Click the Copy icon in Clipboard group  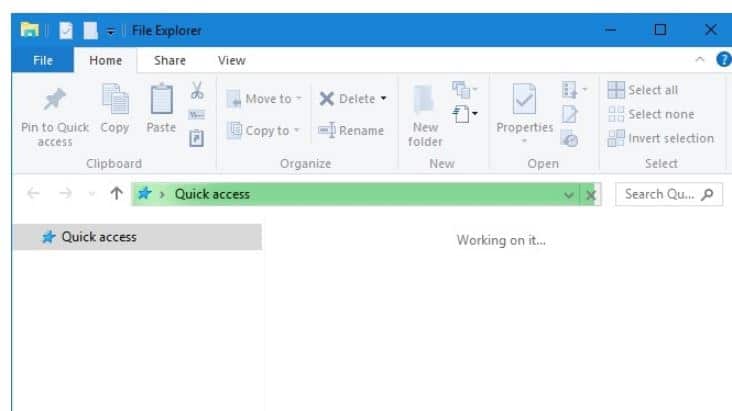coord(114,100)
